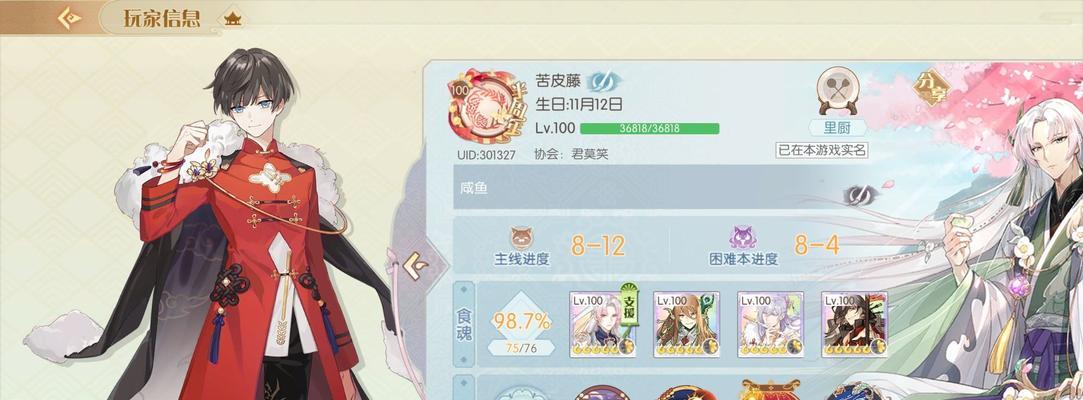Tap the blue emblem next to 苦皮藤
Screen dimensions: 1083x400
pyautogui.click(x=603, y=82)
